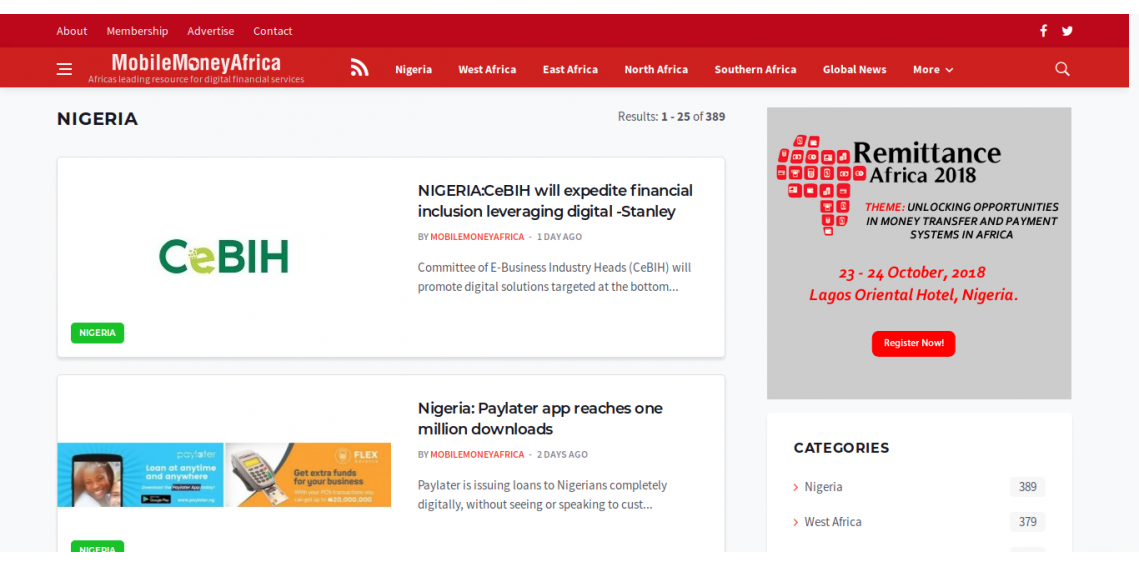This screenshot has height=566, width=1139.
Task: Open the About page link
Action: tap(72, 31)
